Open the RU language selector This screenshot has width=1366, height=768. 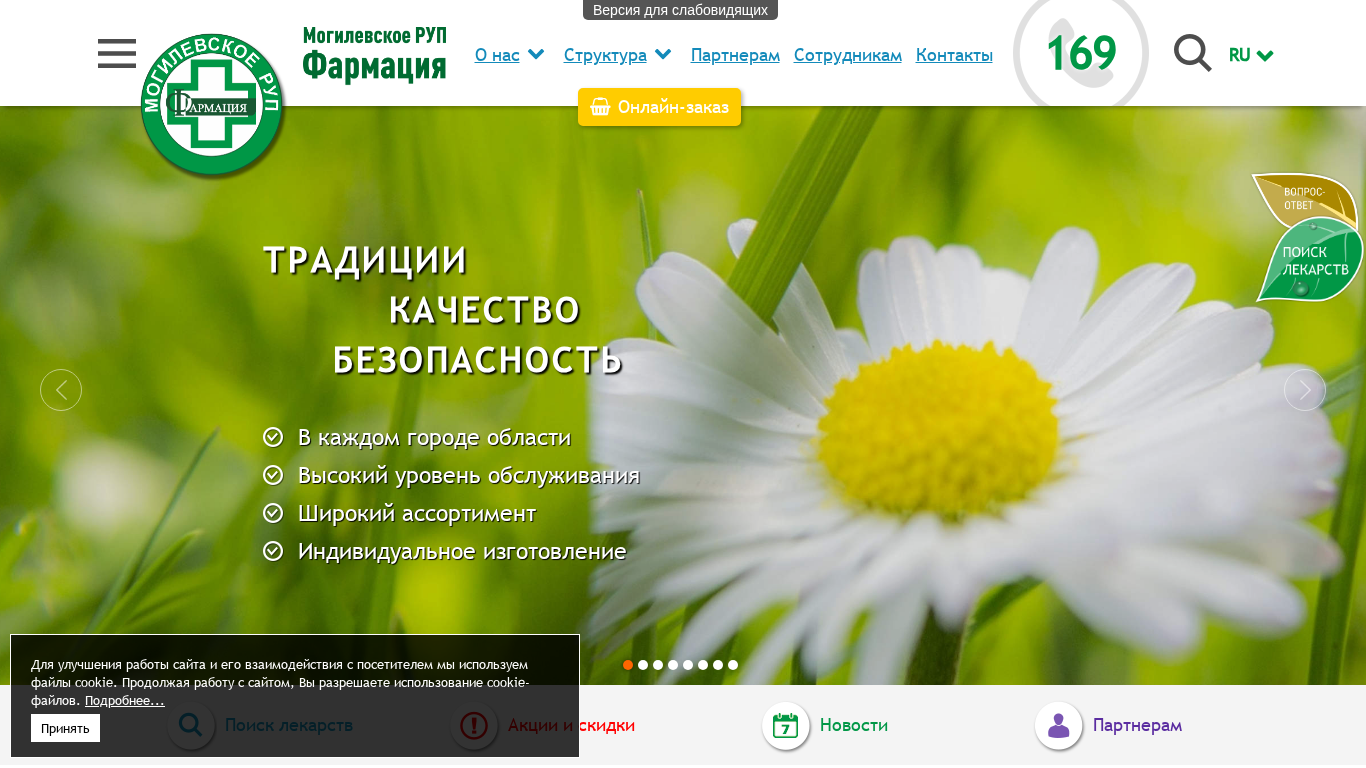coord(1251,55)
